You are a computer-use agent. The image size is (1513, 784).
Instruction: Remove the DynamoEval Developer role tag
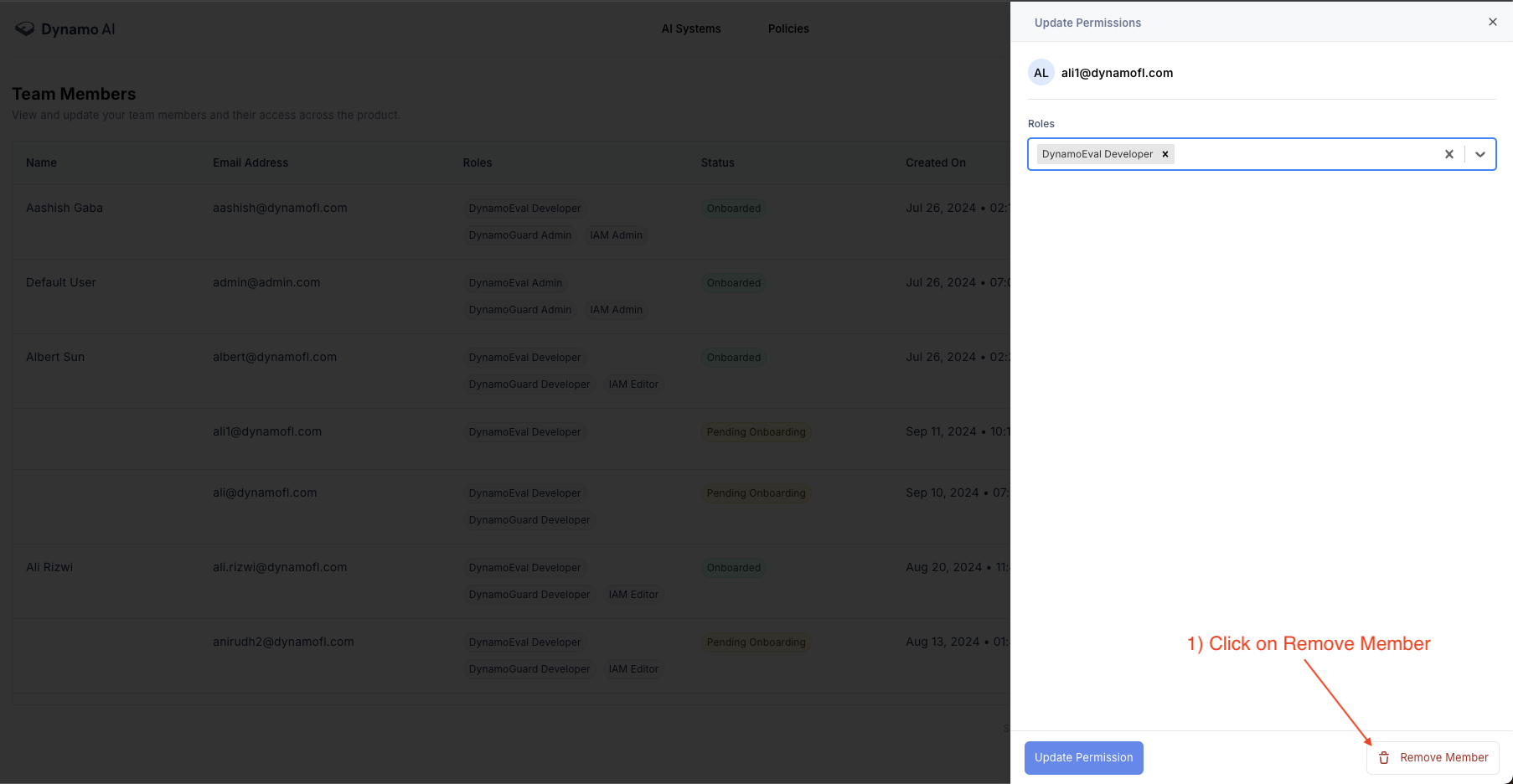click(1164, 154)
